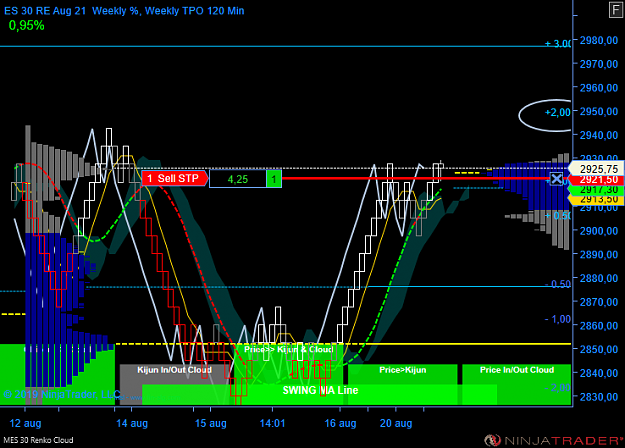The width and height of the screenshot is (625, 448).
Task: Click the 16 aug date label
Action: (x=340, y=423)
